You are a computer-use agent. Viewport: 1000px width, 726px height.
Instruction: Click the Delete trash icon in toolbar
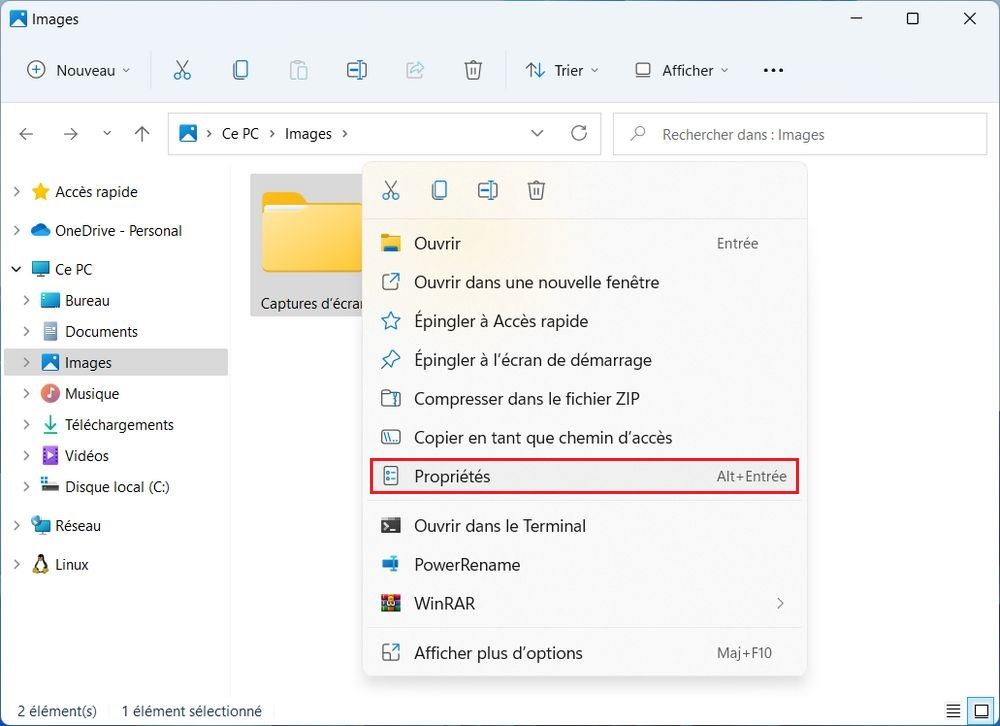tap(473, 70)
